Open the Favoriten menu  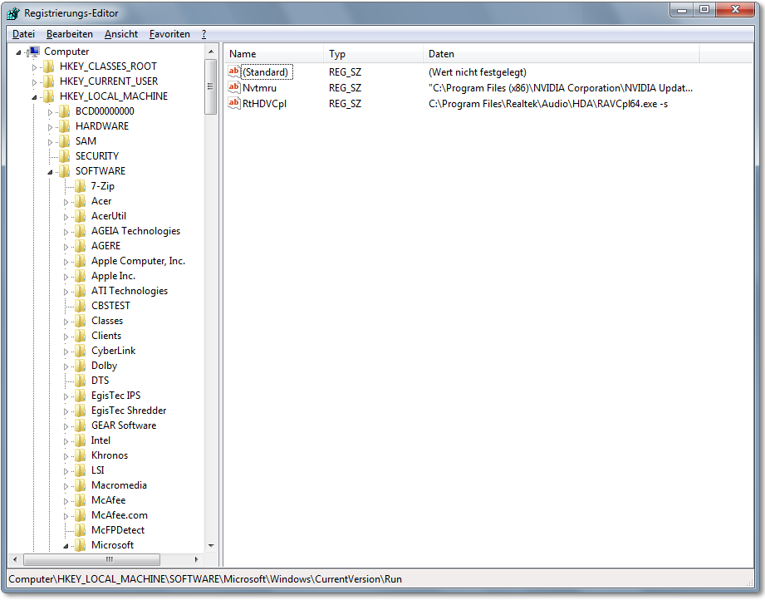pyautogui.click(x=169, y=34)
